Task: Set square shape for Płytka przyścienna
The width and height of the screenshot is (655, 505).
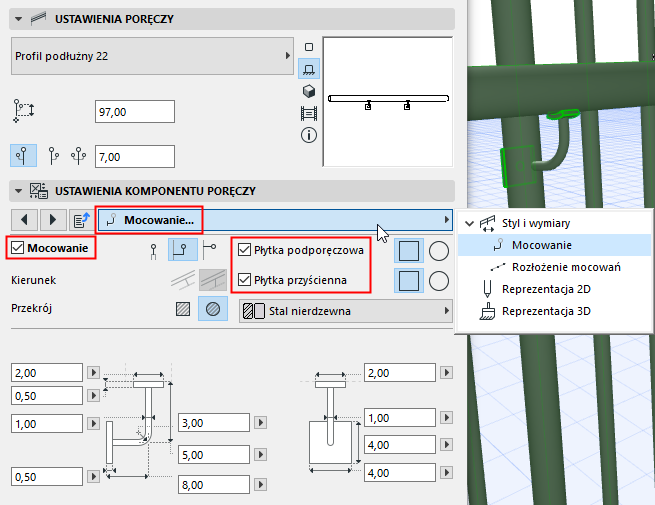Action: point(409,281)
